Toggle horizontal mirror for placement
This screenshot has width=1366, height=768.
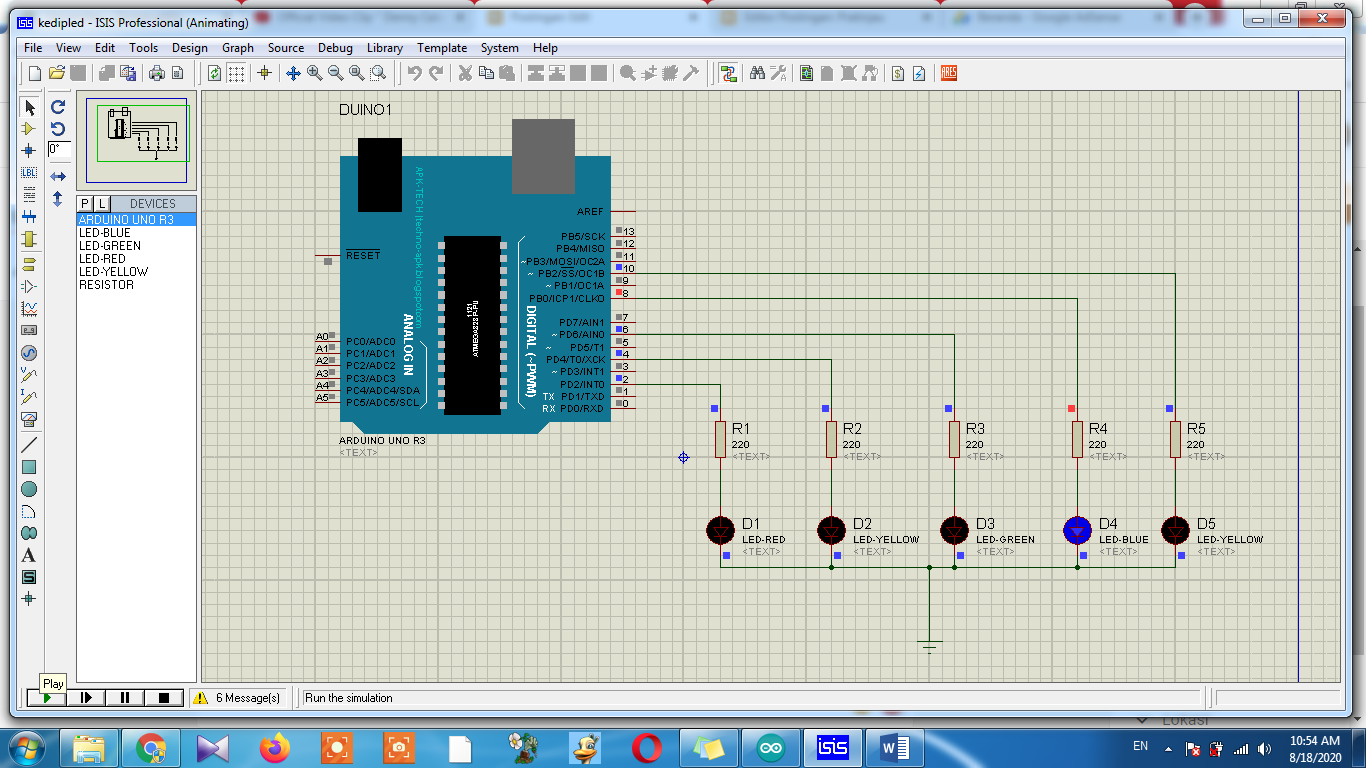[57, 176]
